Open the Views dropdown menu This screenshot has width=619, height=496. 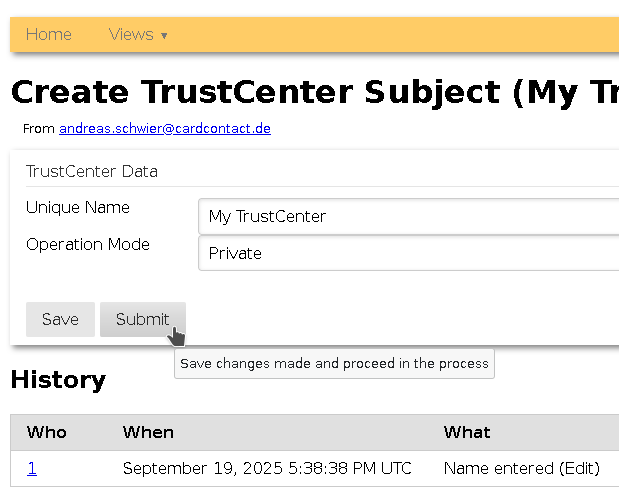click(137, 34)
